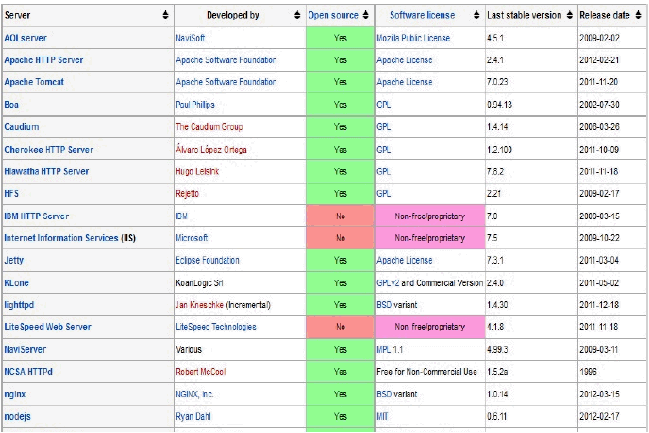This screenshot has height=433, width=649.
Task: Open the GPLv2 link in KLone row
Action: click(387, 283)
